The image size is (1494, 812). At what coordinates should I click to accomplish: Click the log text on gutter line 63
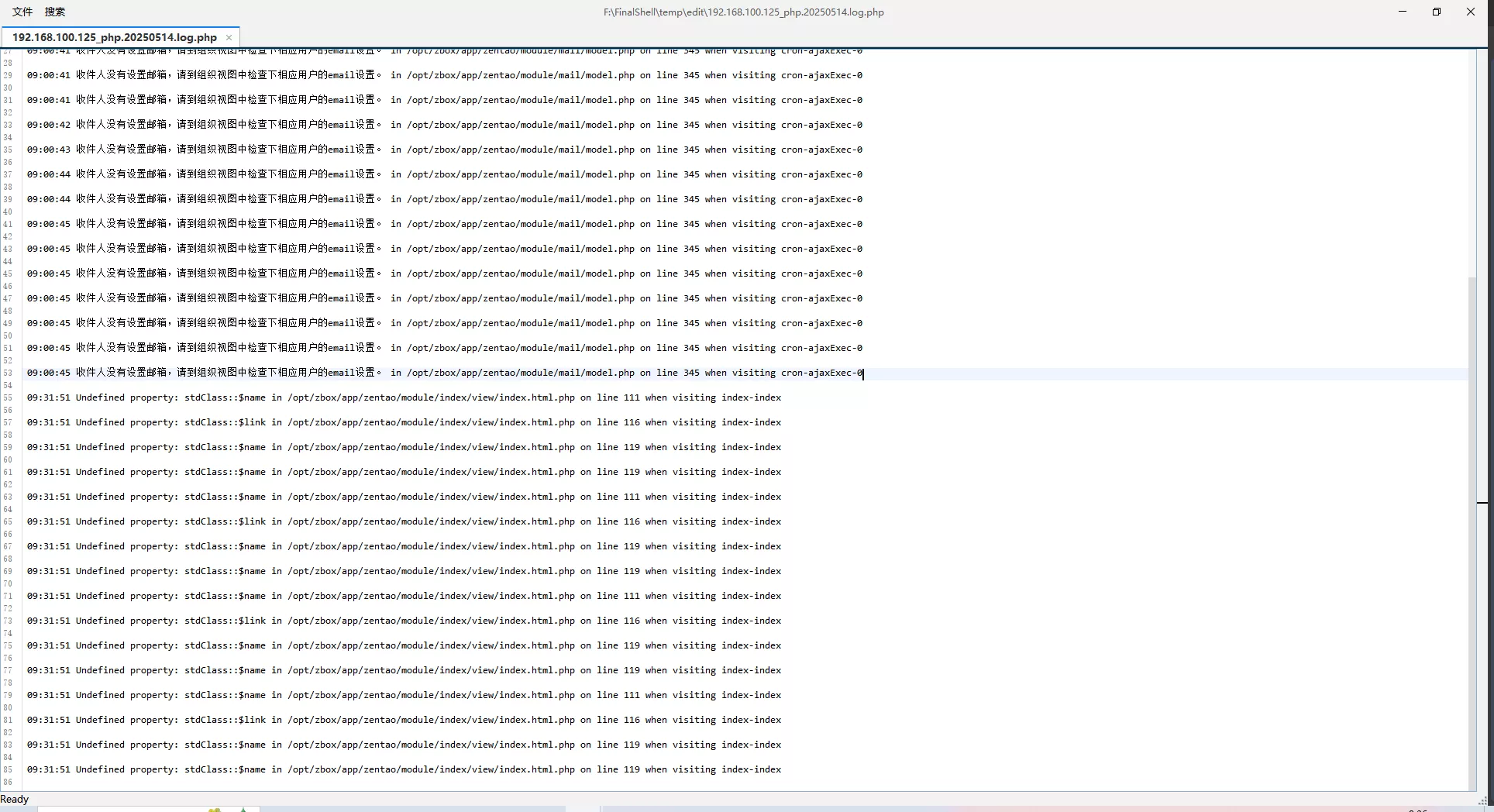pos(404,497)
